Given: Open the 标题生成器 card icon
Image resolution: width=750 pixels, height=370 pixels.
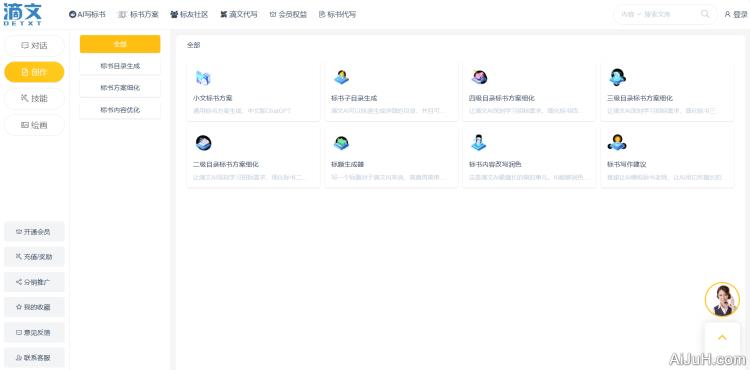Looking at the screenshot, I should click(341, 143).
